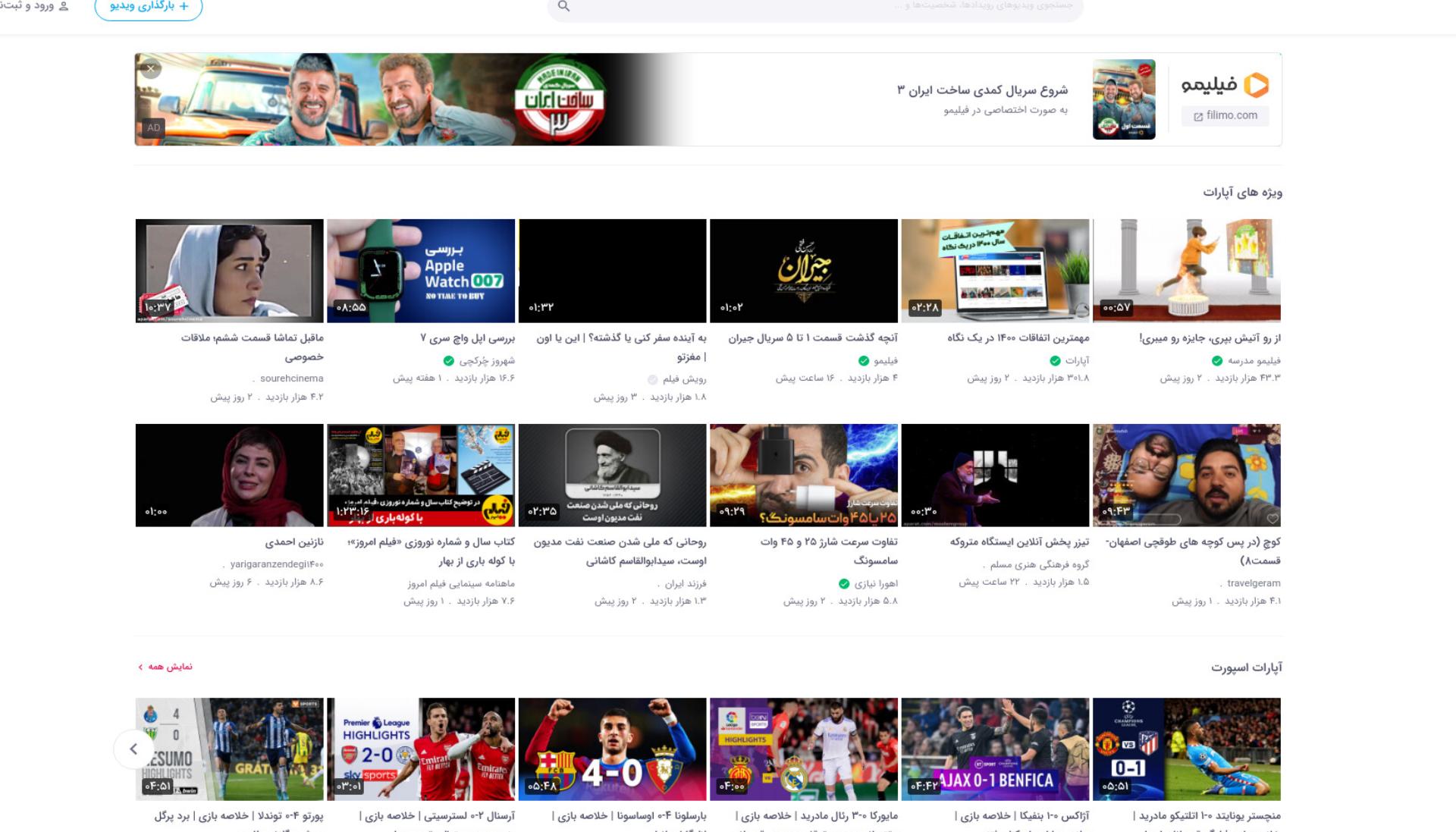This screenshot has height=832, width=1456.
Task: Click the AD badge on the banner
Action: pos(154,128)
